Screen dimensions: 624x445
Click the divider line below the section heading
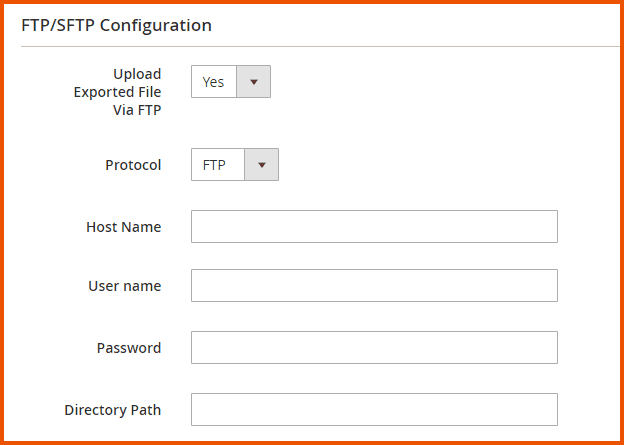coord(320,46)
